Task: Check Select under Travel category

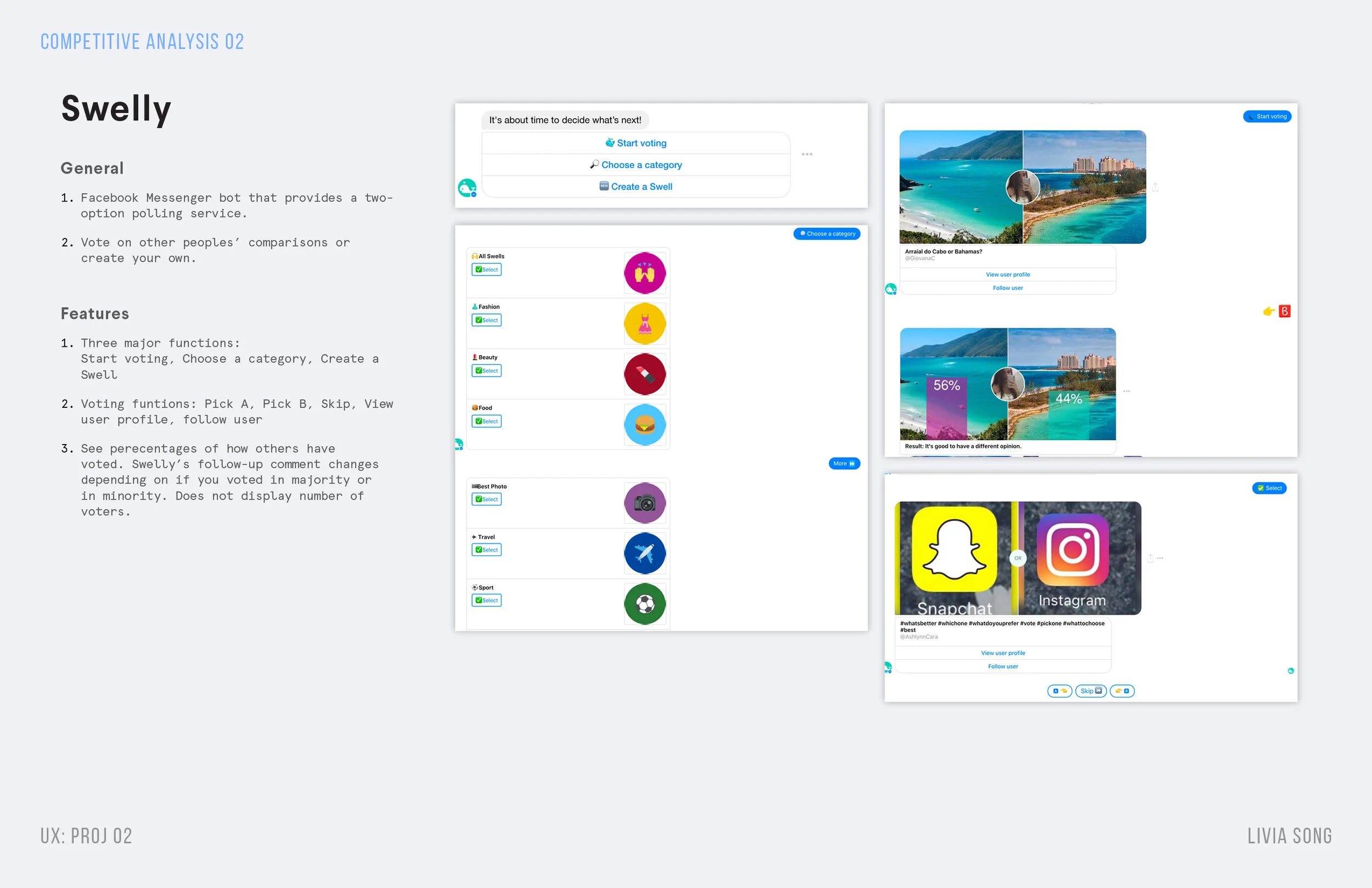Action: click(x=487, y=549)
